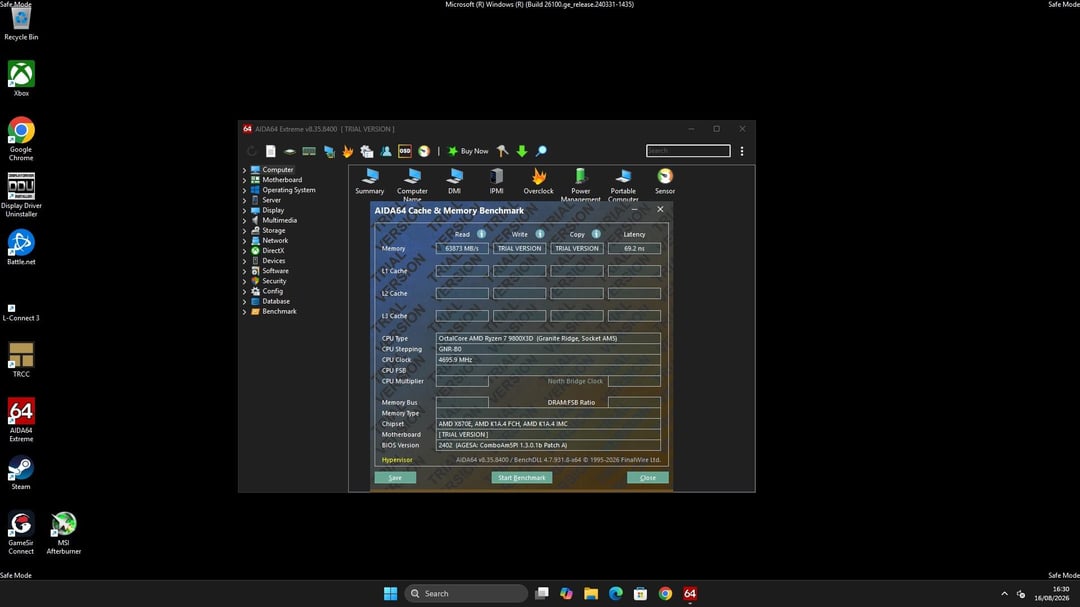Open the GameSir Connect desktop icon
This screenshot has height=607, width=1080.
(21, 533)
